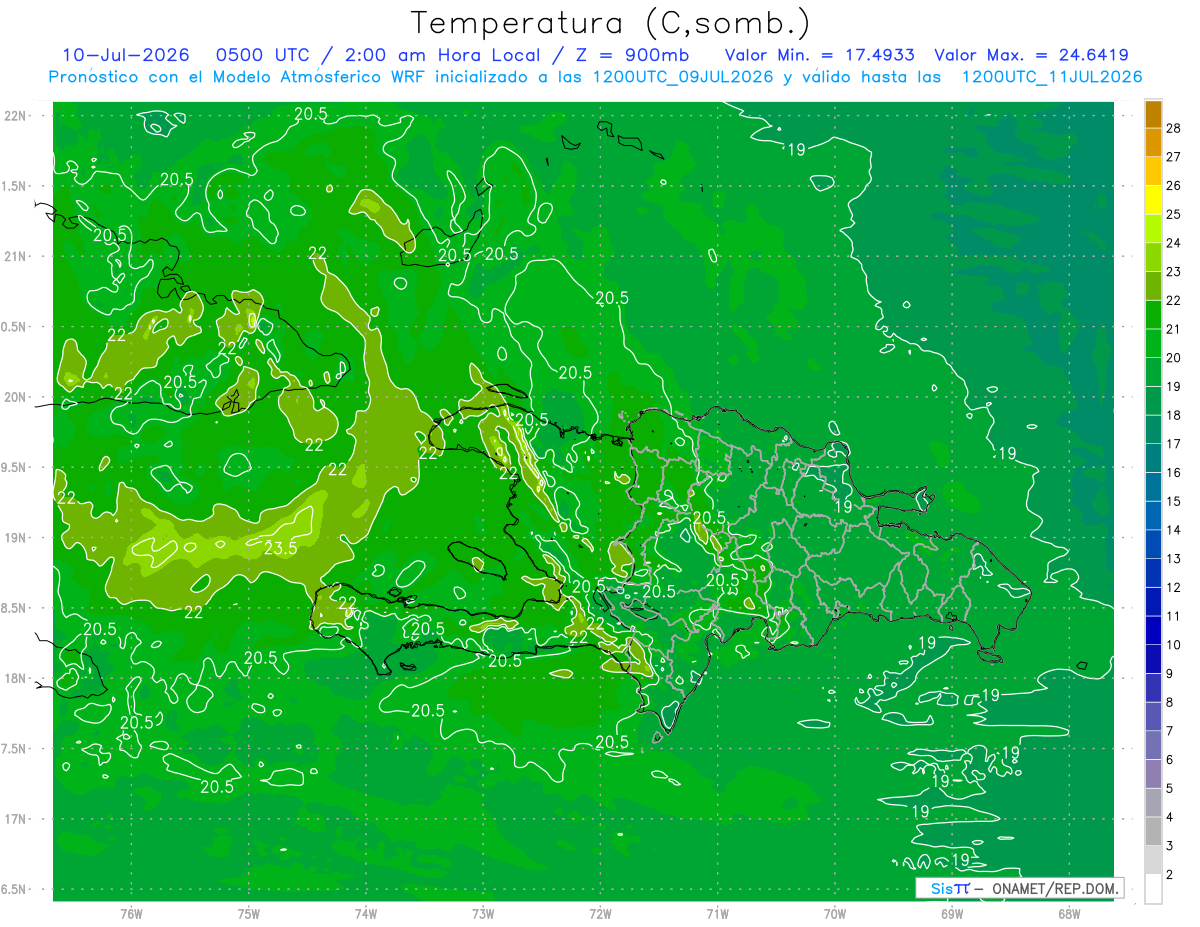Screen dimensions: 1200x927
Task: Click the '7.5N' latitude axis label
Action: (13, 748)
